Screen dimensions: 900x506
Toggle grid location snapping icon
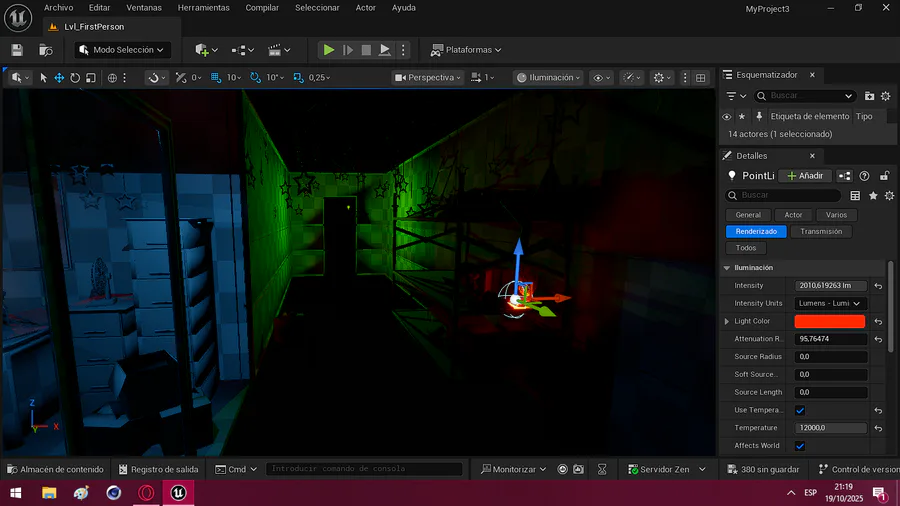click(x=216, y=77)
